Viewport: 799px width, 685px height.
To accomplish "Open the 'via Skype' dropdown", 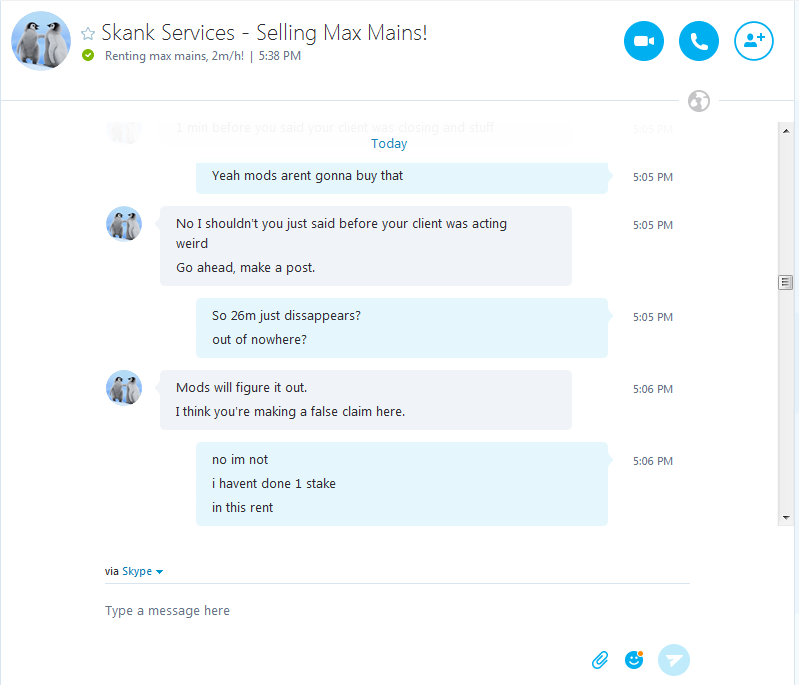I will pyautogui.click(x=142, y=572).
